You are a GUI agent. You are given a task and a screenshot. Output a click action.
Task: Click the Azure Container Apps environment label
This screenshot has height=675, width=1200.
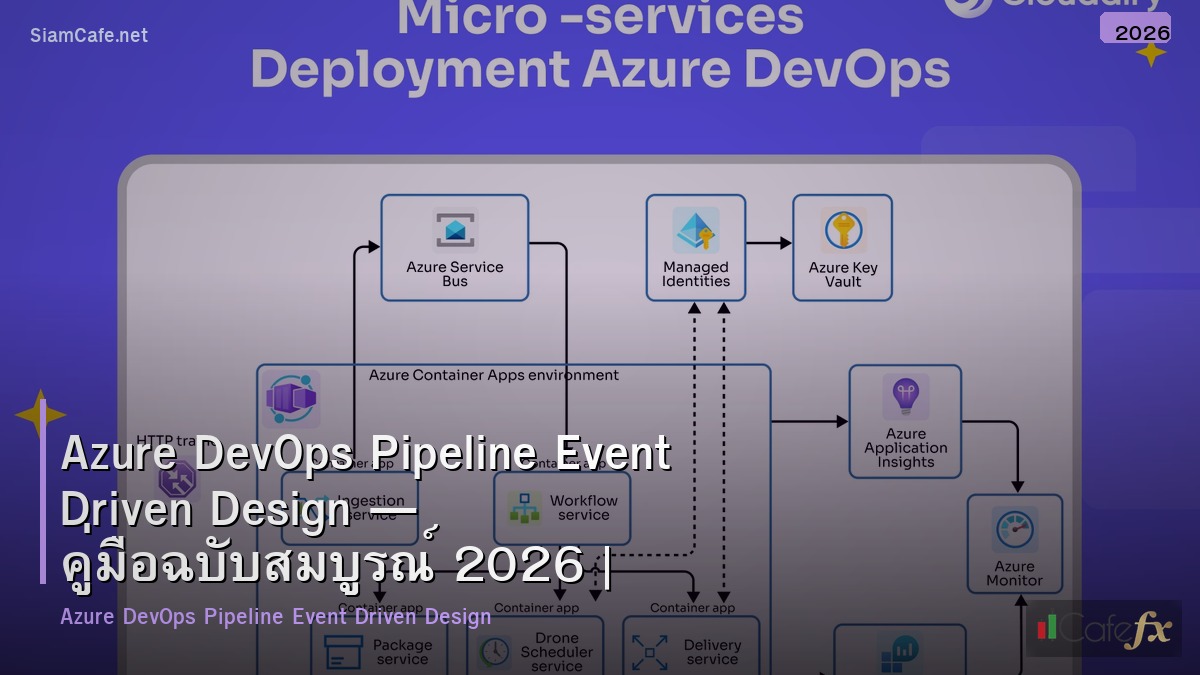tap(493, 375)
